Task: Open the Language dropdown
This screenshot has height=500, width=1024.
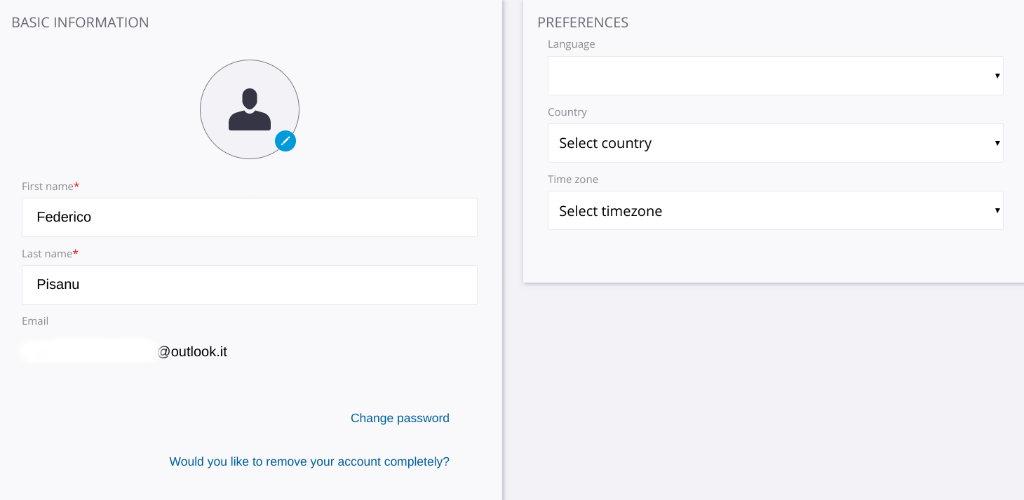Action: point(775,76)
